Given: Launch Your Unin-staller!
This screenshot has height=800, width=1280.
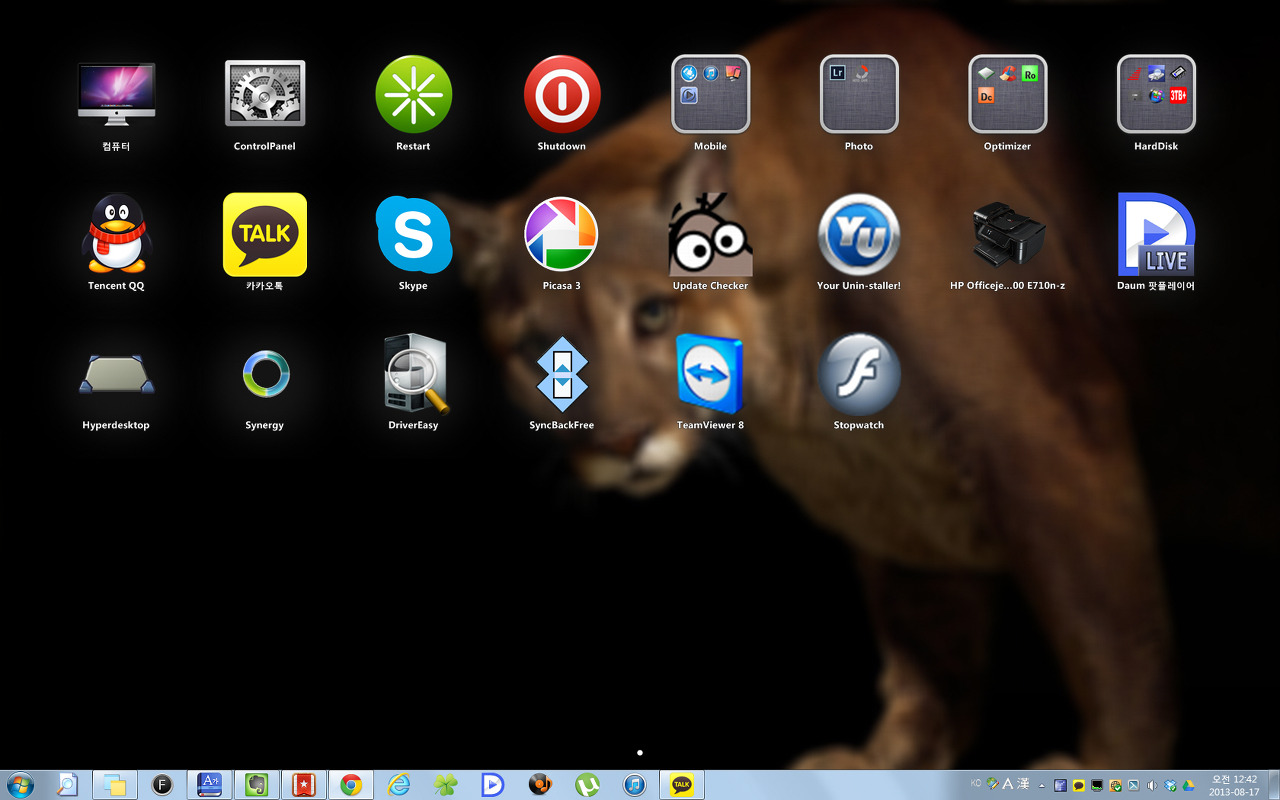Looking at the screenshot, I should click(859, 234).
